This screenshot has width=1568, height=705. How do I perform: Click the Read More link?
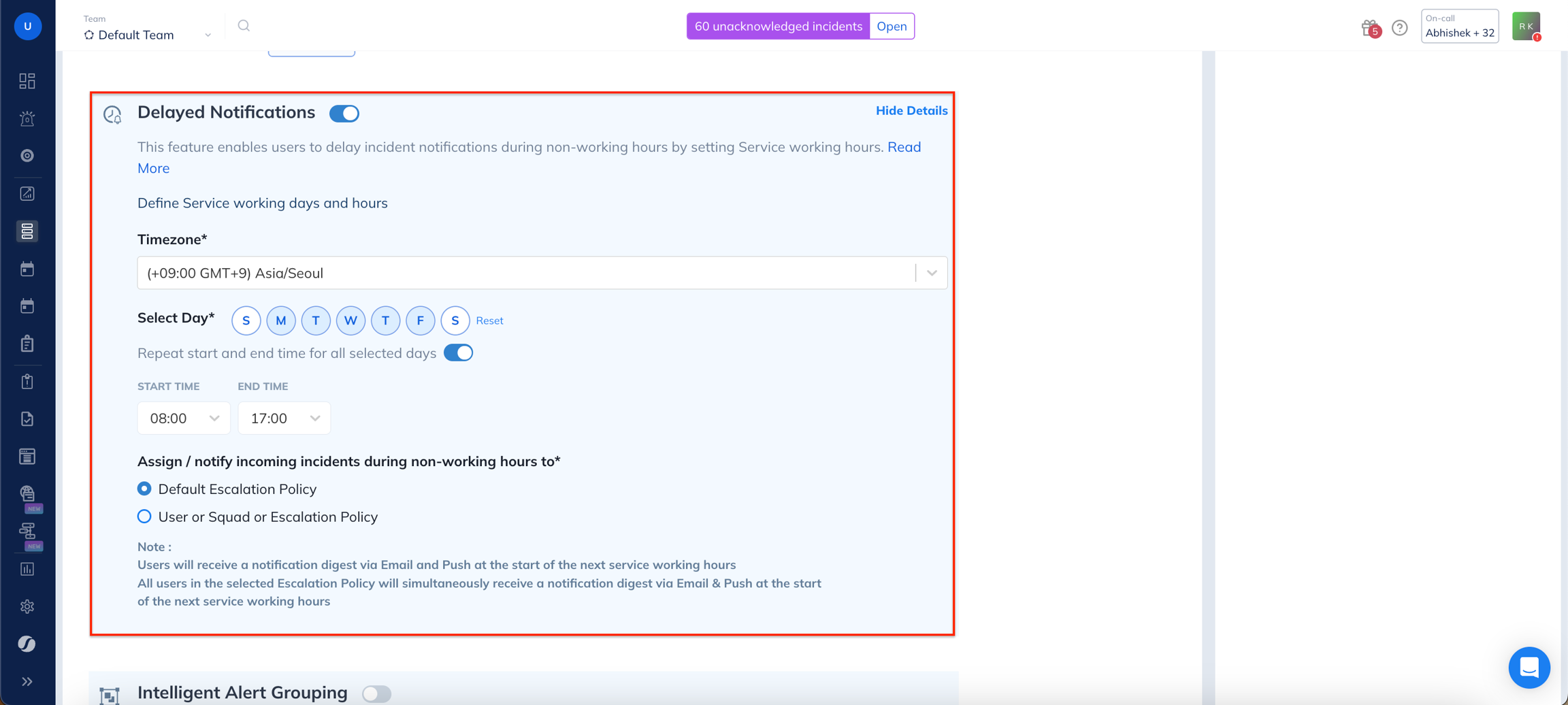click(x=904, y=147)
